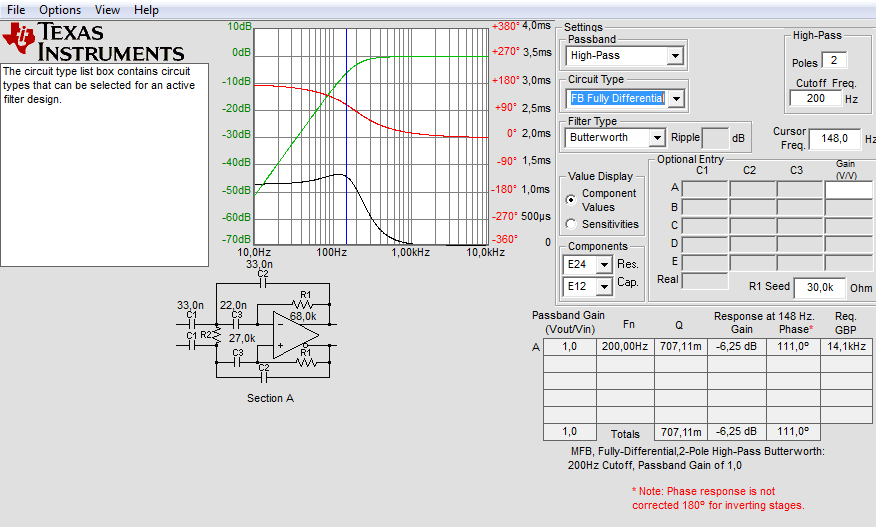Screen dimensions: 876x527
Task: Click the Optional Entry row A C3 field
Action: (x=800, y=189)
